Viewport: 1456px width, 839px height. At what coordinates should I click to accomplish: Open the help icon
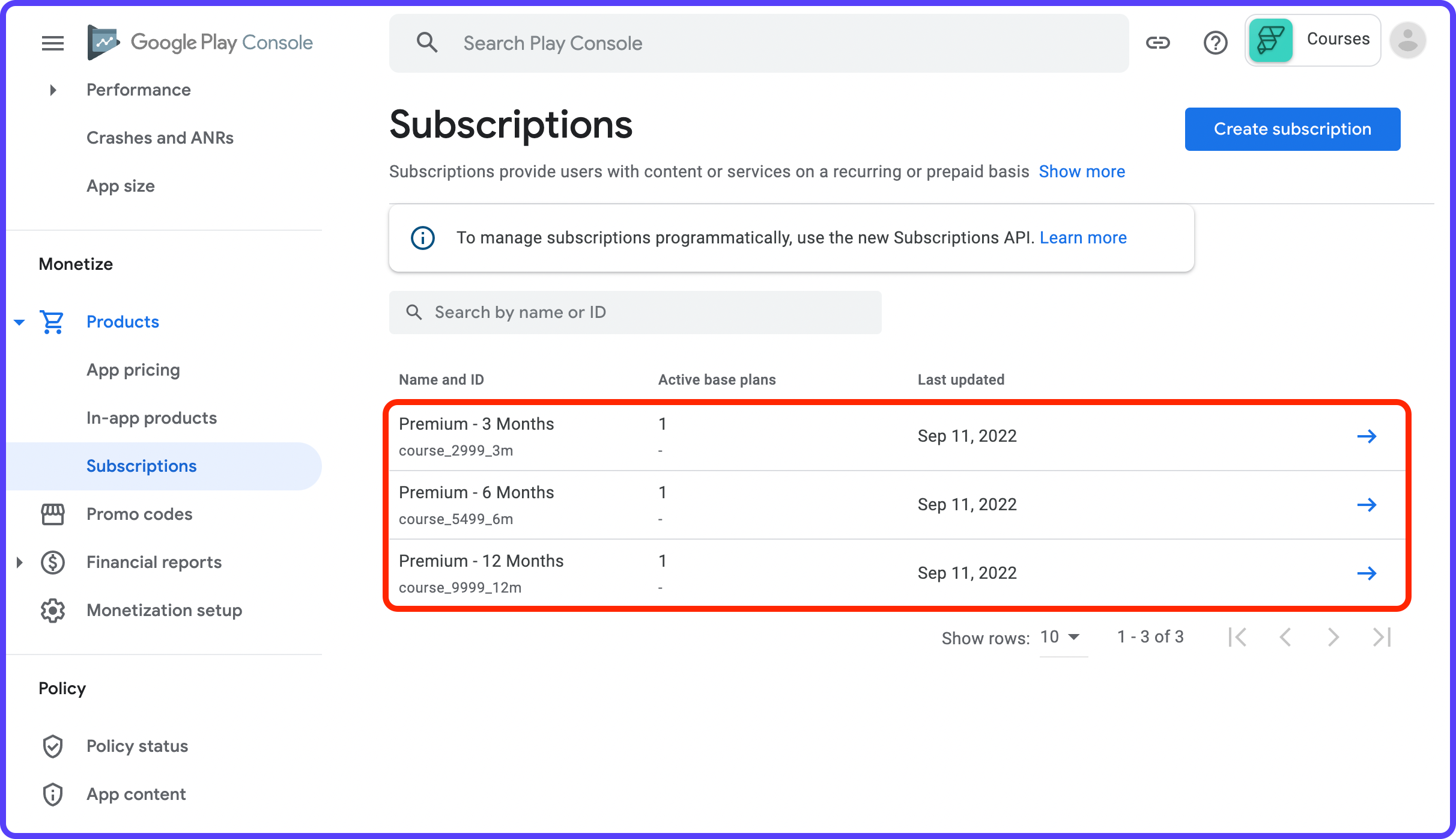click(x=1216, y=43)
